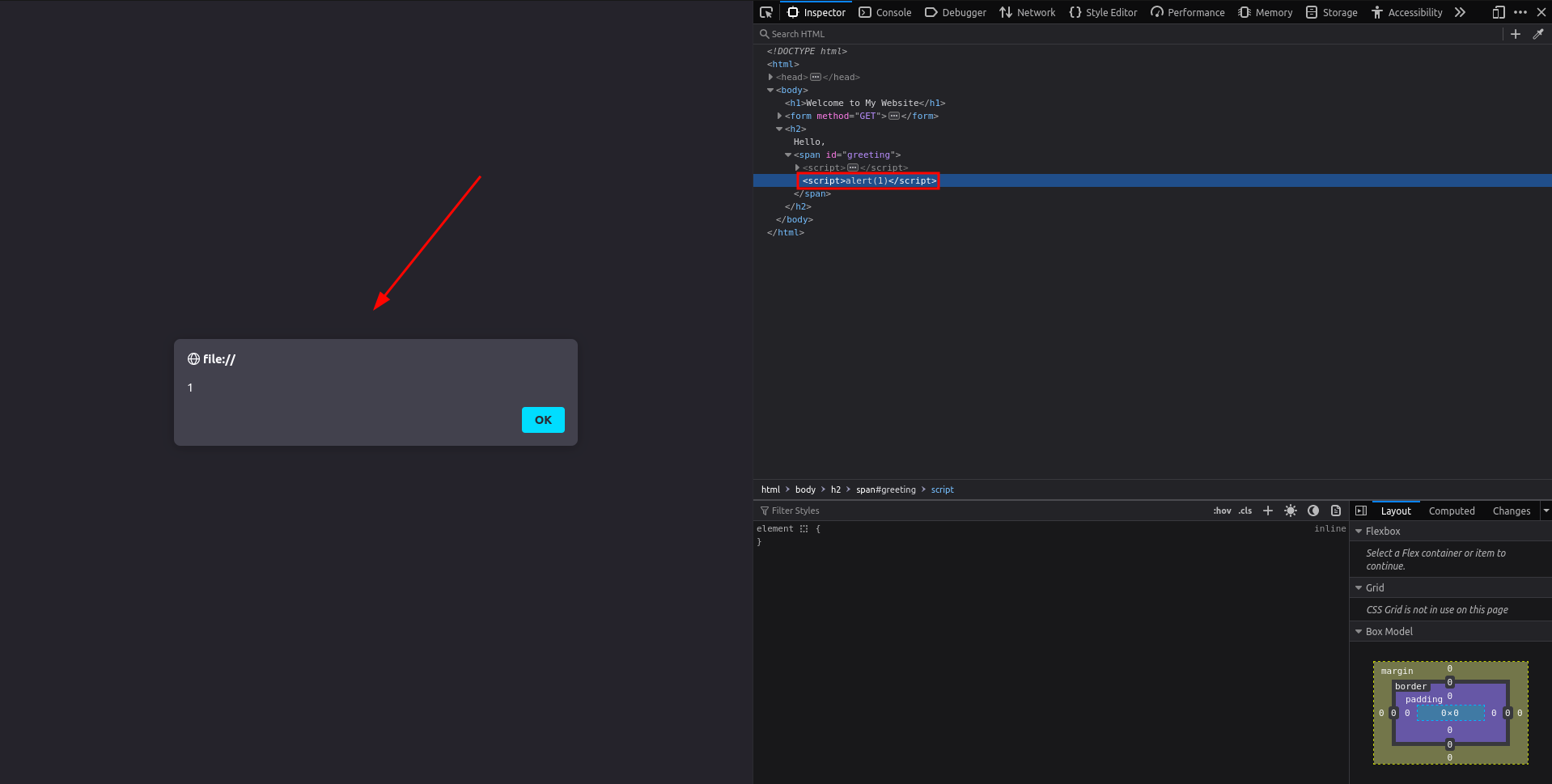Expand the form method GET node
The image size is (1552, 784).
(779, 116)
